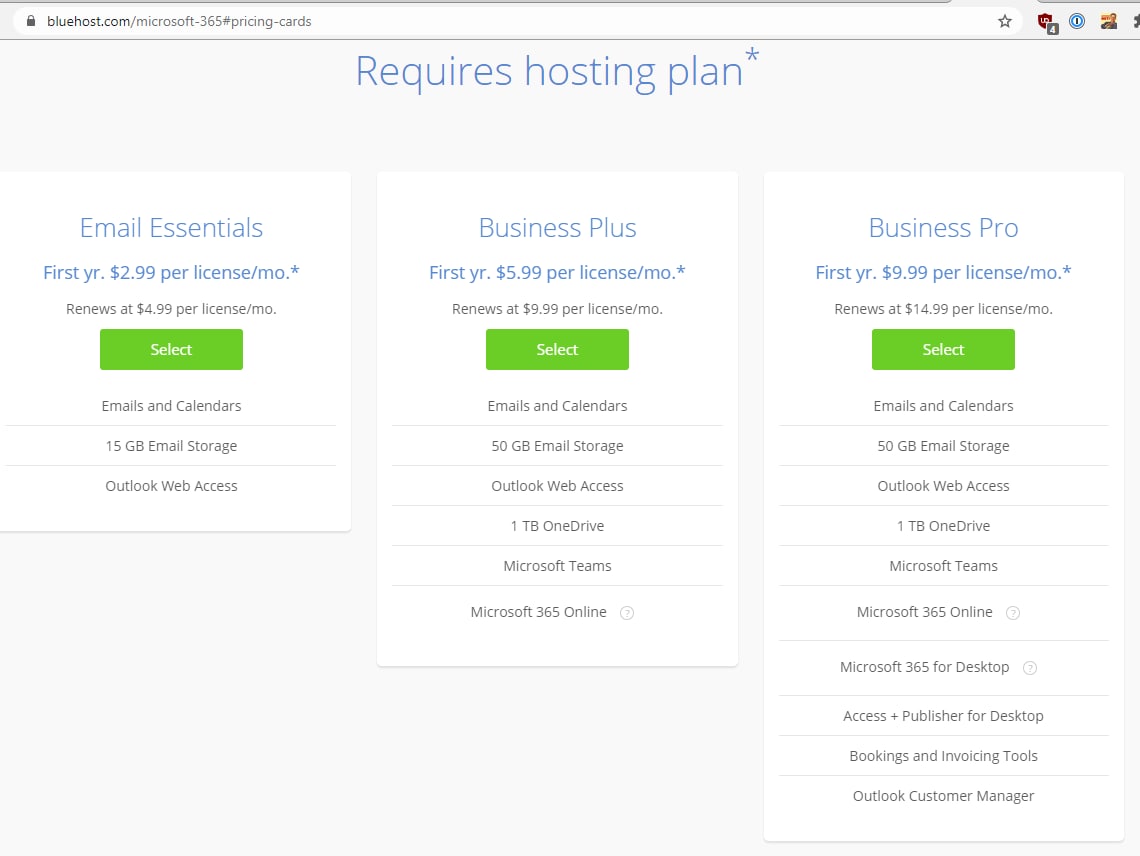Click Outlook Web Access in Email Essentials
This screenshot has width=1140, height=856.
(172, 486)
